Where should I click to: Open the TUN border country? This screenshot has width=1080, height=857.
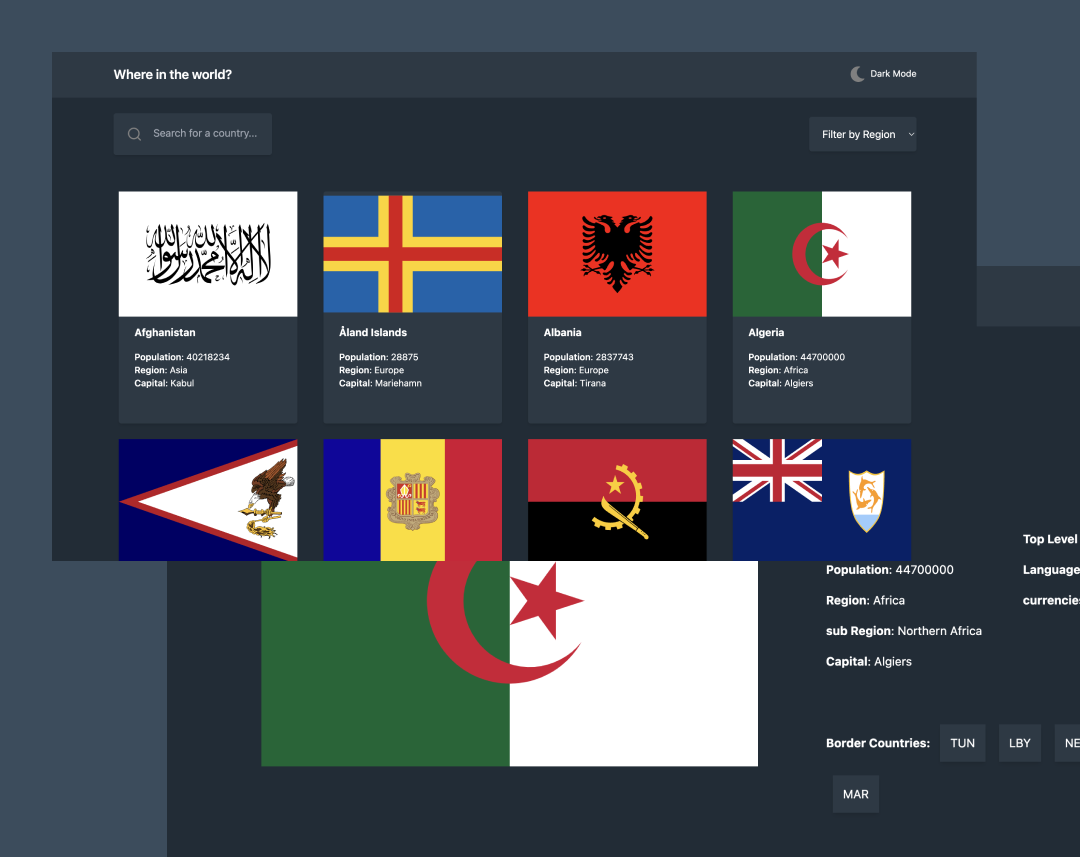962,742
